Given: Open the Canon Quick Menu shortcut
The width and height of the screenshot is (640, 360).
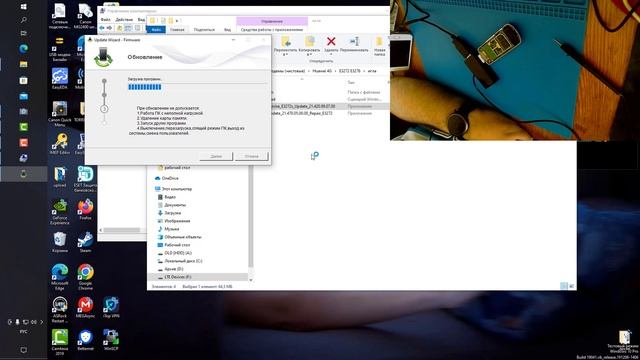Looking at the screenshot, I should (60, 114).
